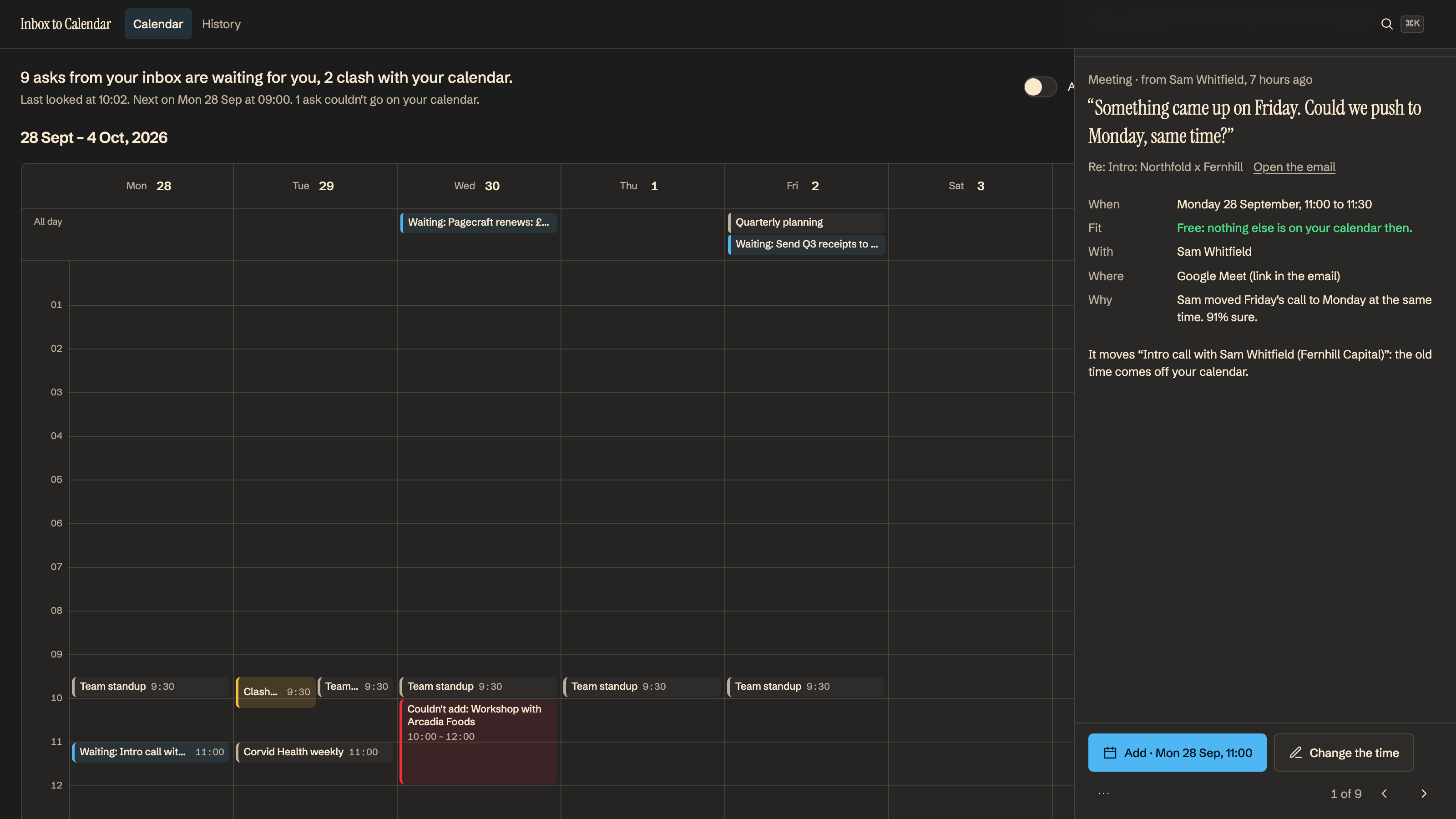Viewport: 1456px width, 819px height.
Task: Switch to the Calendar tab
Action: click(x=158, y=24)
